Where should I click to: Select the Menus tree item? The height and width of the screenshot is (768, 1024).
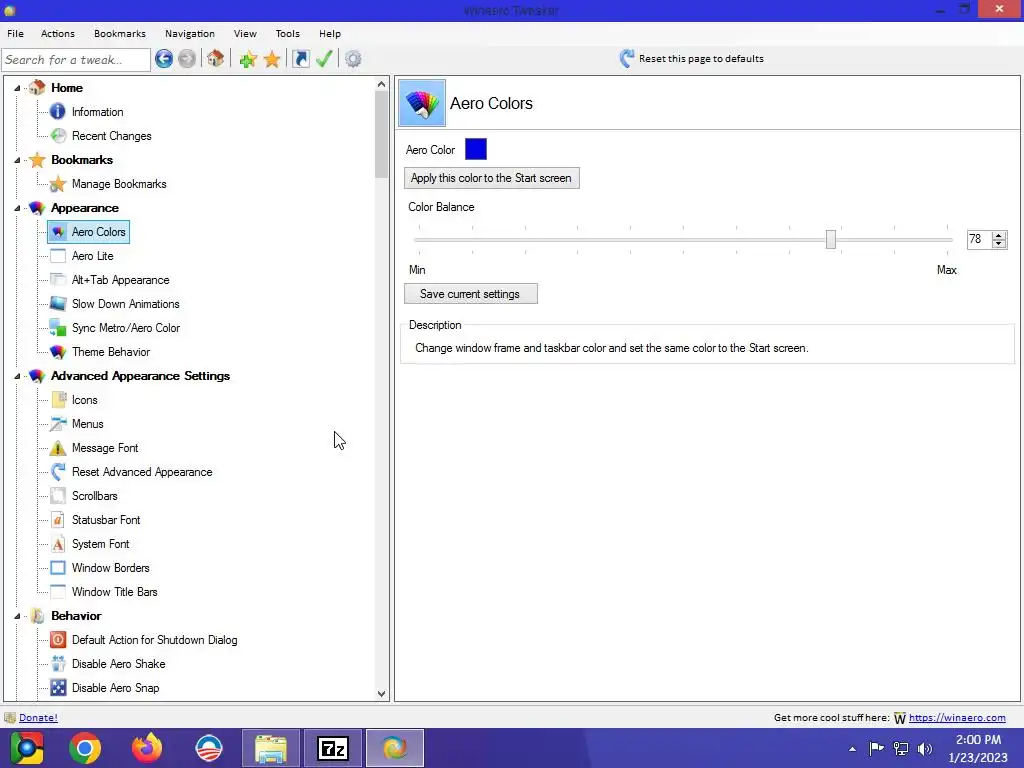pyautogui.click(x=88, y=424)
